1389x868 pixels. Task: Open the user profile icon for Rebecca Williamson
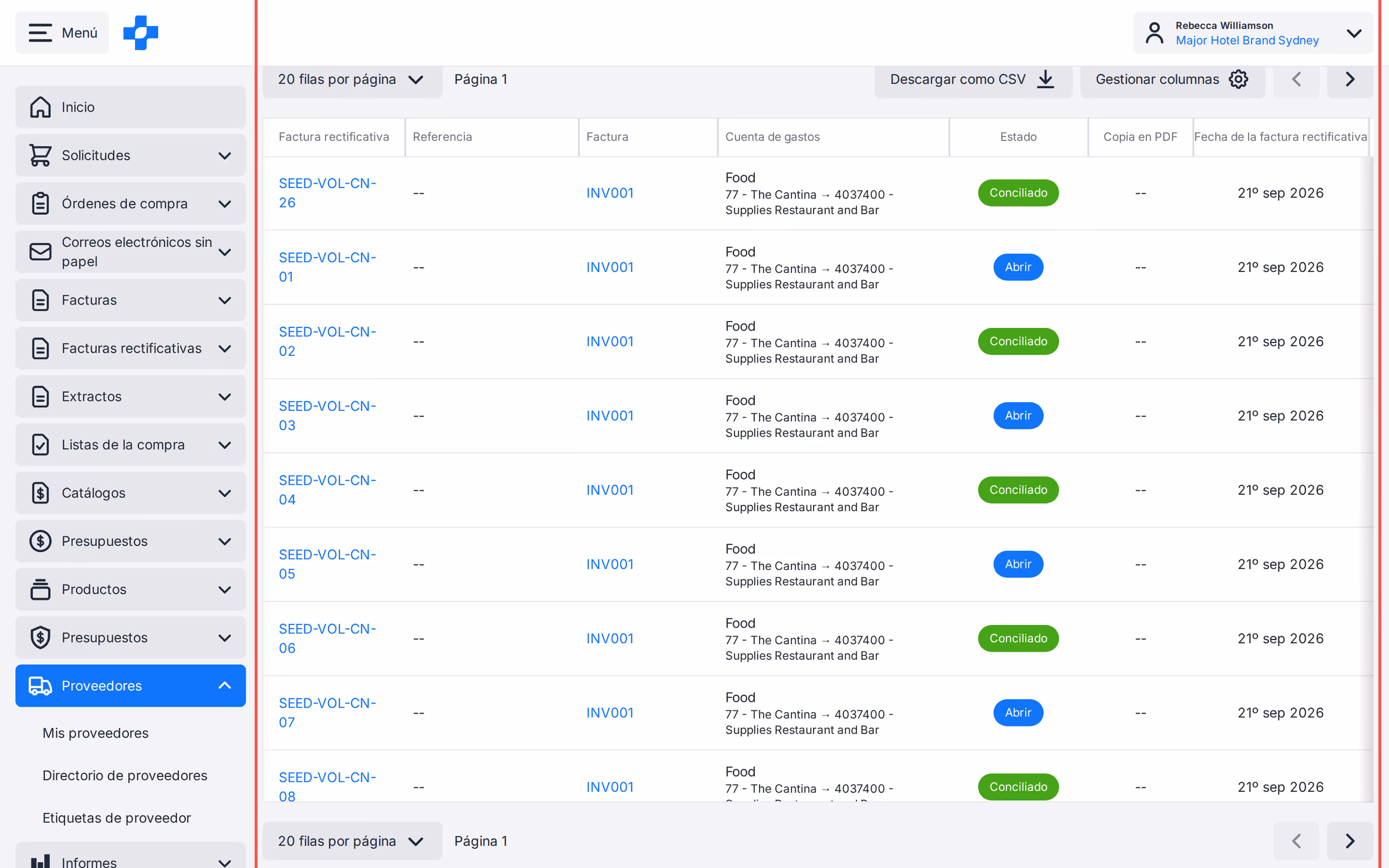click(x=1154, y=33)
